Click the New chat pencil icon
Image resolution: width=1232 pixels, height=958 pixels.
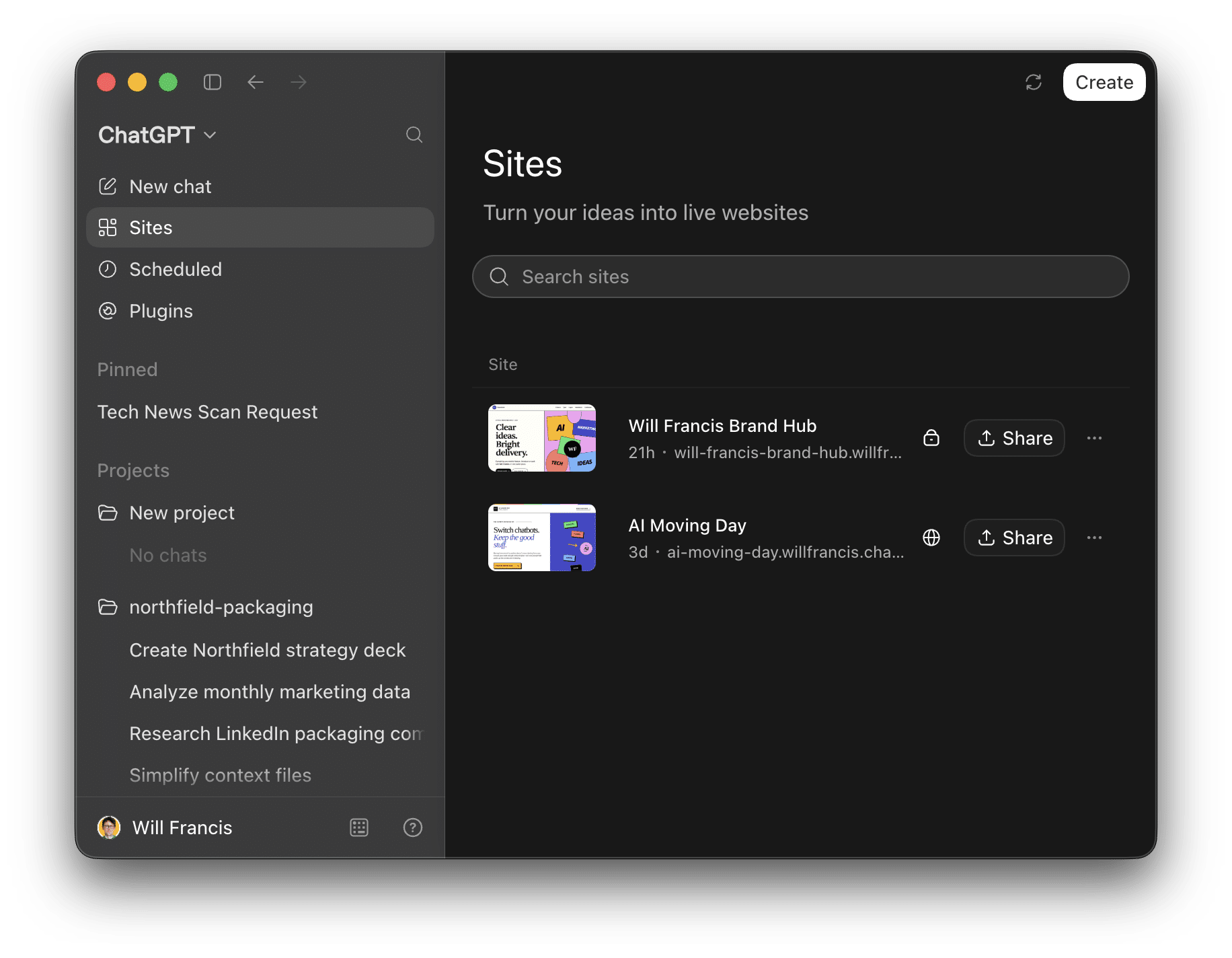[x=108, y=186]
